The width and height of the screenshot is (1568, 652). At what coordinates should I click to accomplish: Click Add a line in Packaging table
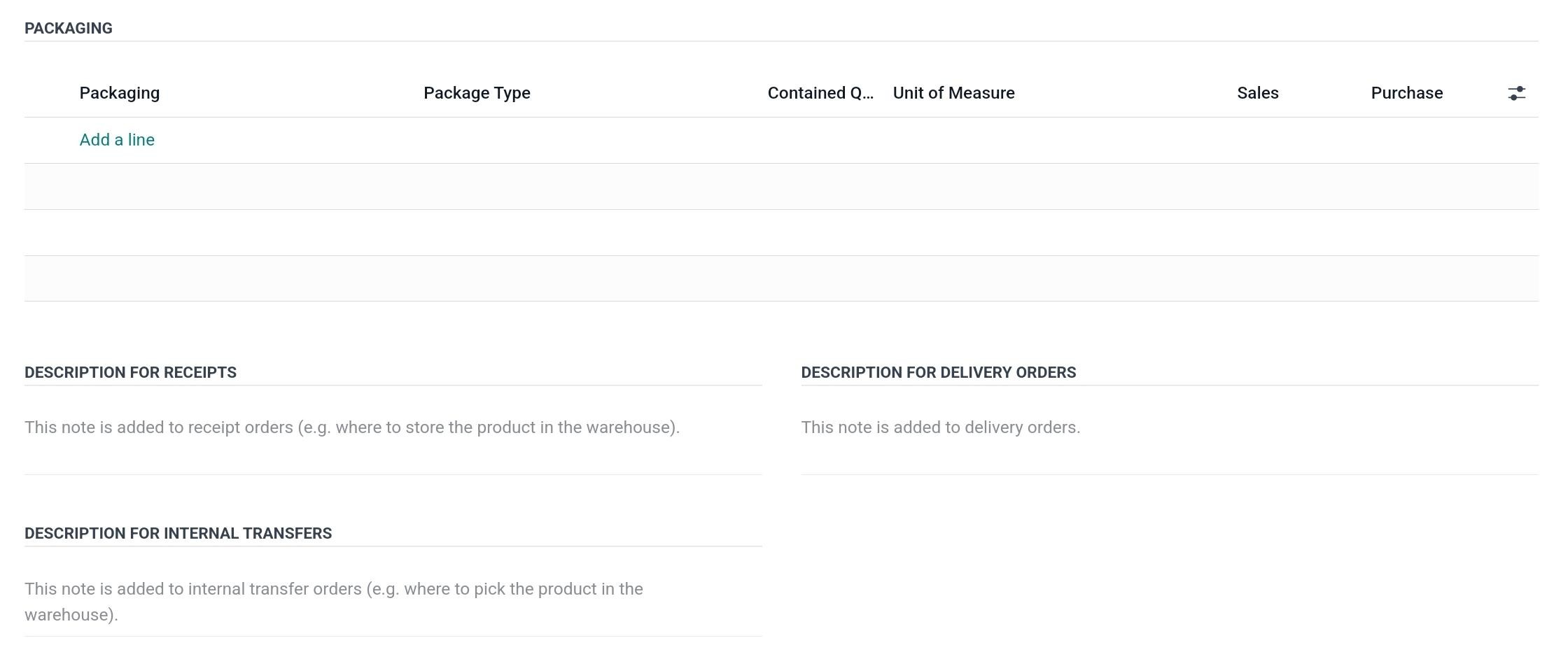pos(117,140)
